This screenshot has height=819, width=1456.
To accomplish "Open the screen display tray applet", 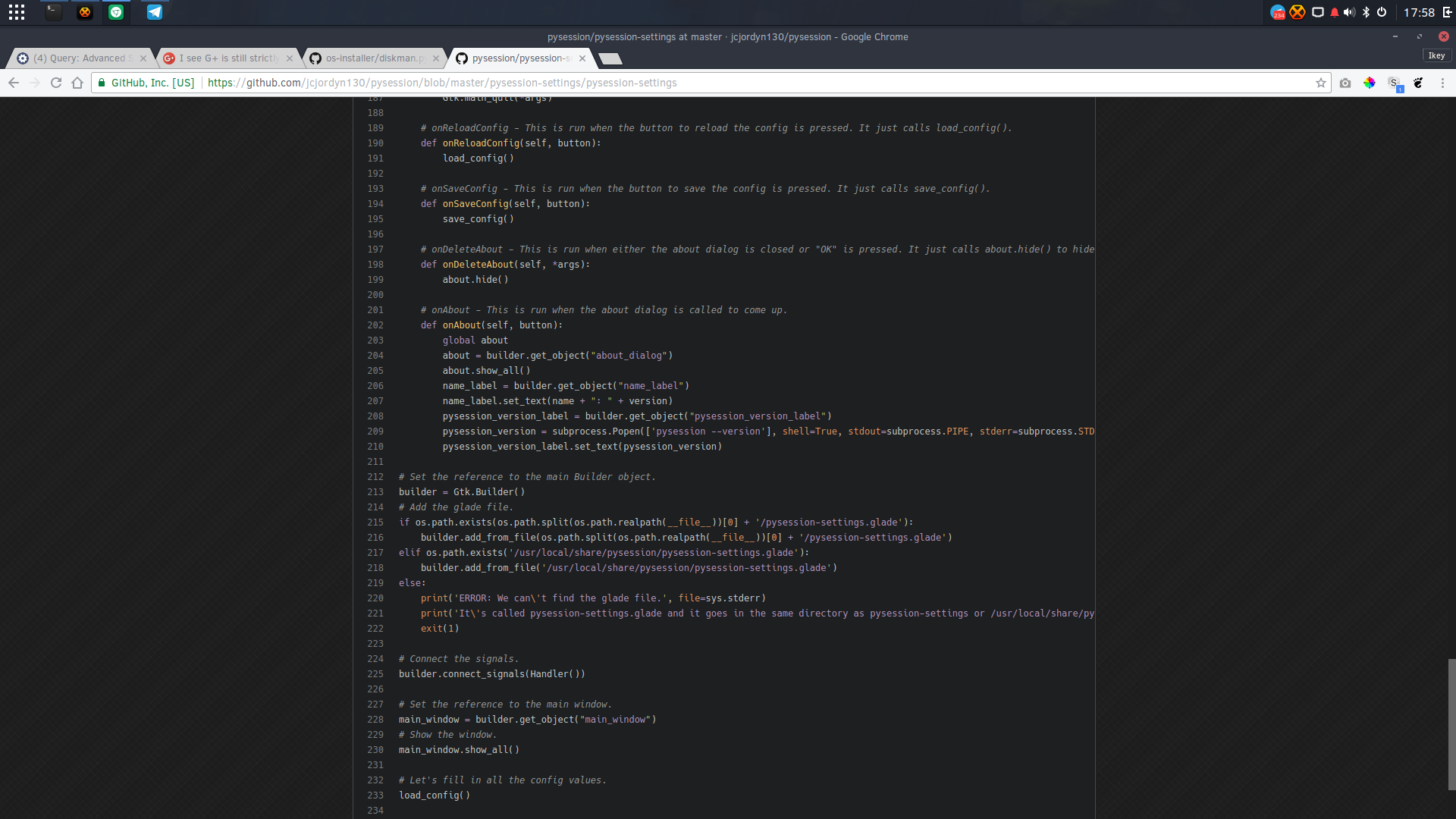I will click(1318, 12).
